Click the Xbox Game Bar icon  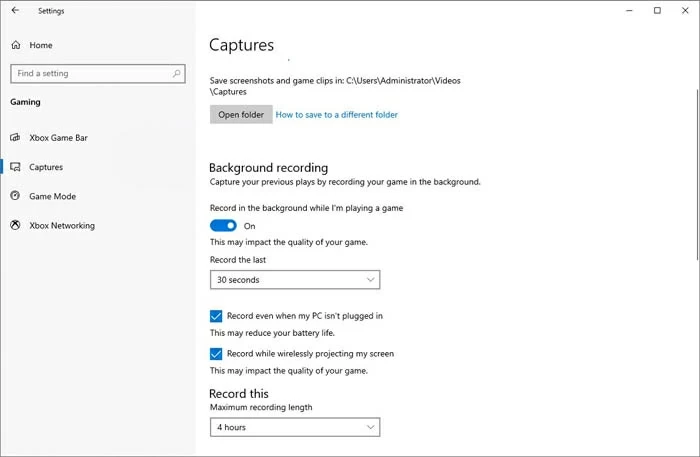pos(16,138)
